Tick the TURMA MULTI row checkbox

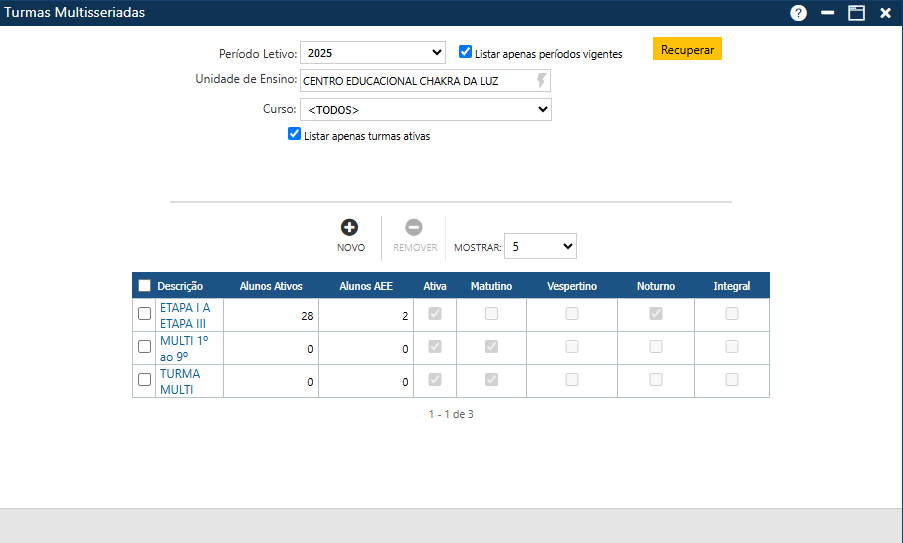point(145,380)
